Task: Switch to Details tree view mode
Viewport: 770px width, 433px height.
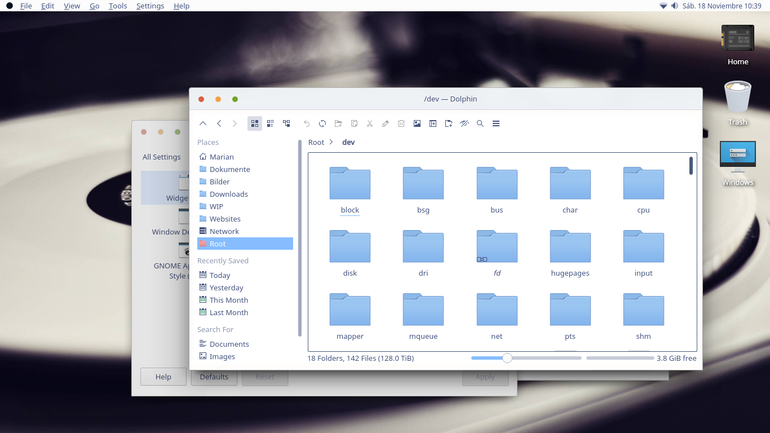Action: coord(286,124)
